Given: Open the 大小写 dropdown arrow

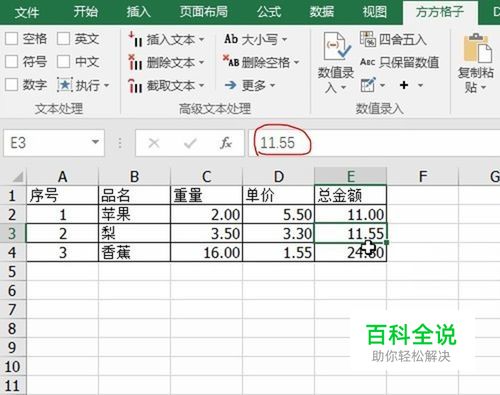Looking at the screenshot, I should point(284,40).
